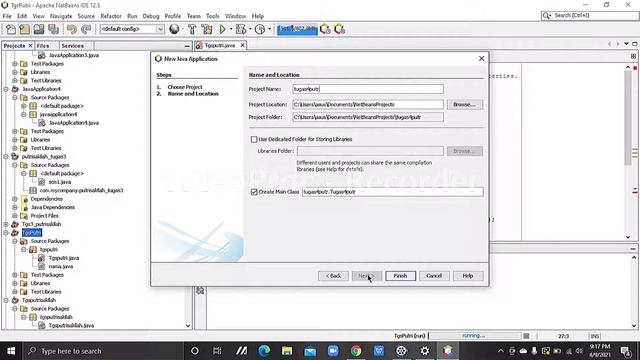Open Google Chrome from the taskbar
Image resolution: width=640 pixels, height=360 pixels.
[x=356, y=351]
